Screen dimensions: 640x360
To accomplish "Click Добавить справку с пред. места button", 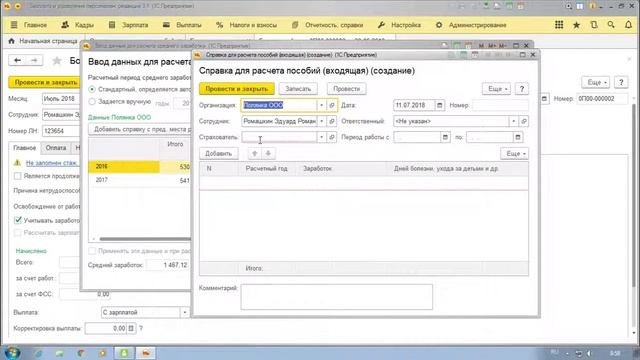I will click(140, 129).
